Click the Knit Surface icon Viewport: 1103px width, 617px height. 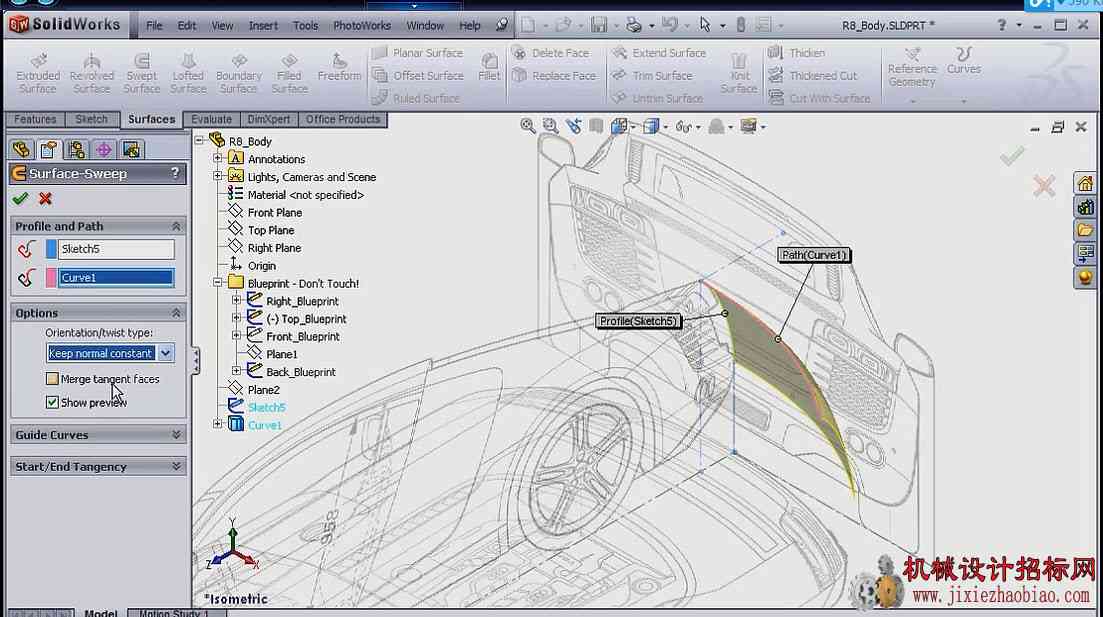coord(739,72)
